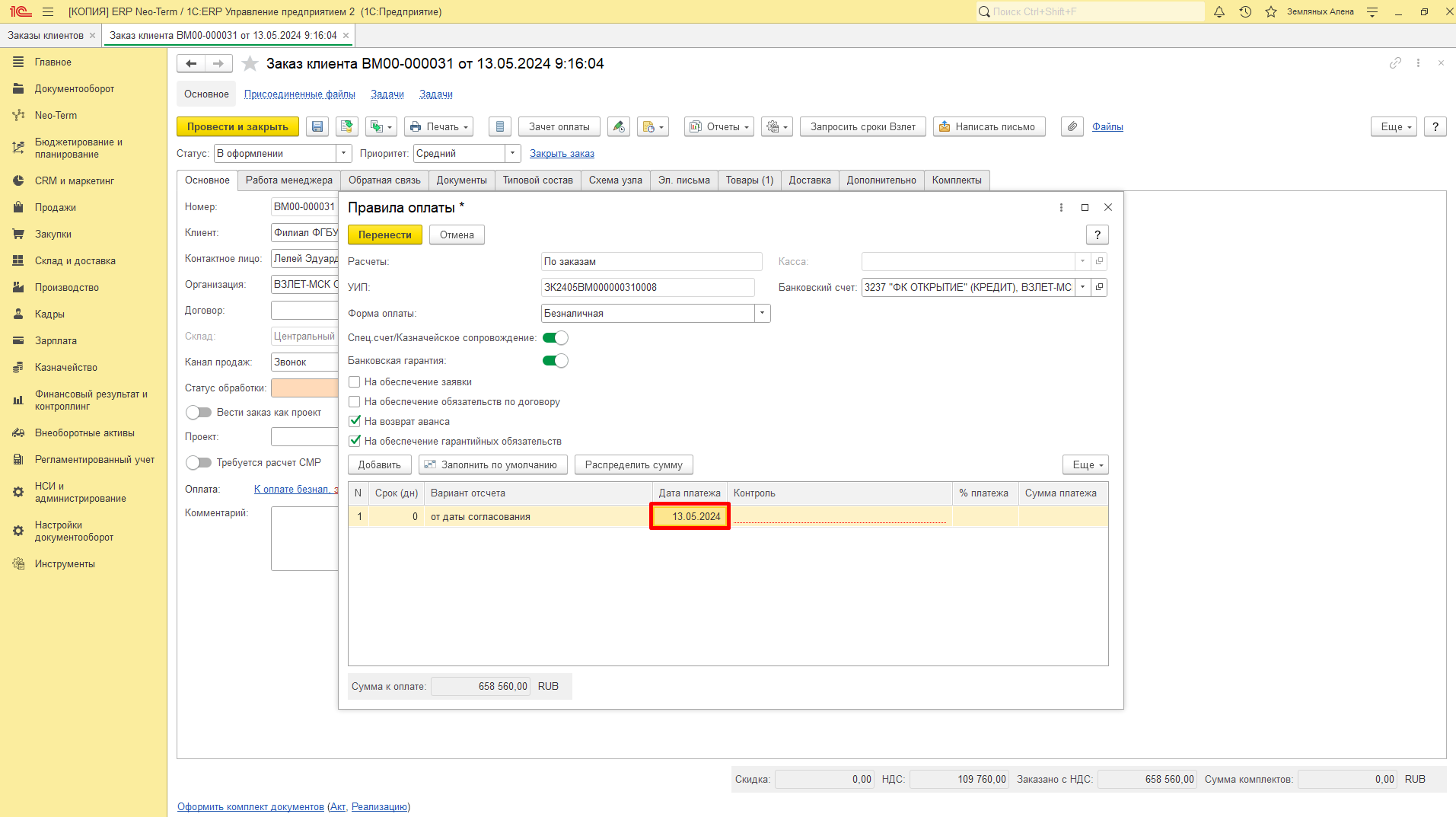Click the УИП input field

648,287
